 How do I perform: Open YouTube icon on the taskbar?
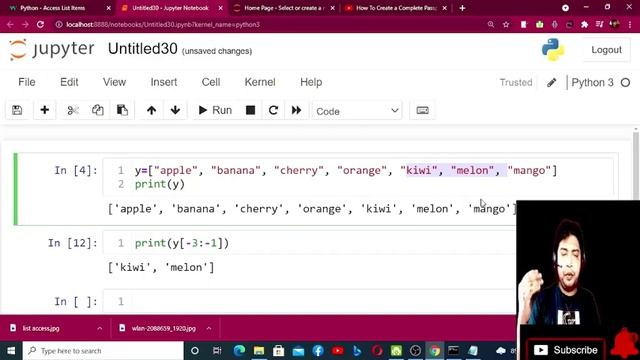[338, 351]
